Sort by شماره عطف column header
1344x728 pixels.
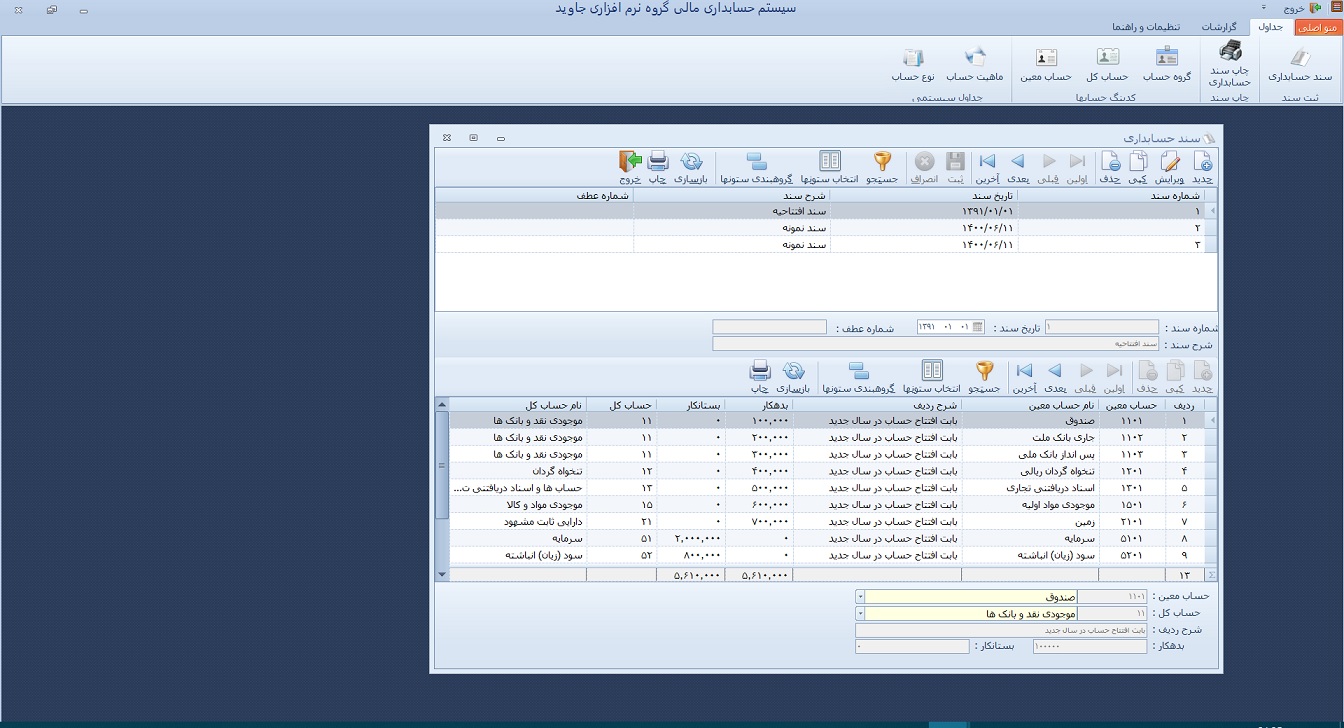pos(534,196)
